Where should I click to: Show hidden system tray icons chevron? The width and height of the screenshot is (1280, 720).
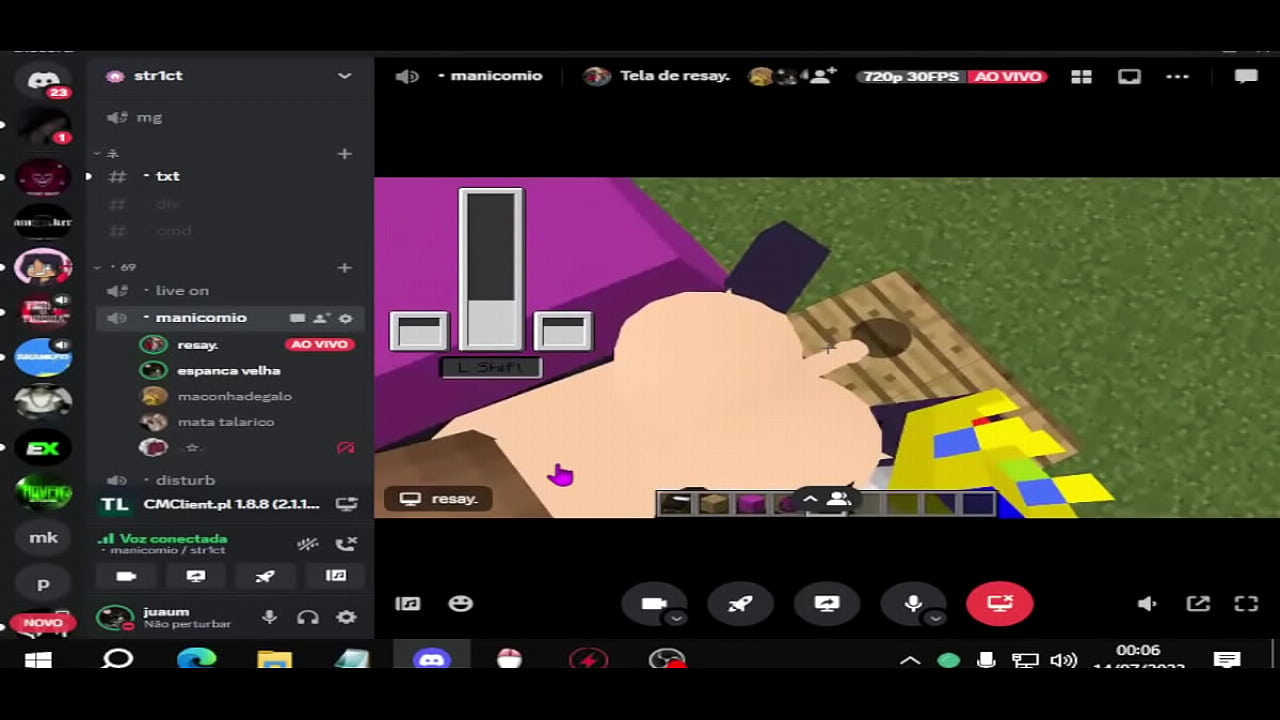coord(910,661)
